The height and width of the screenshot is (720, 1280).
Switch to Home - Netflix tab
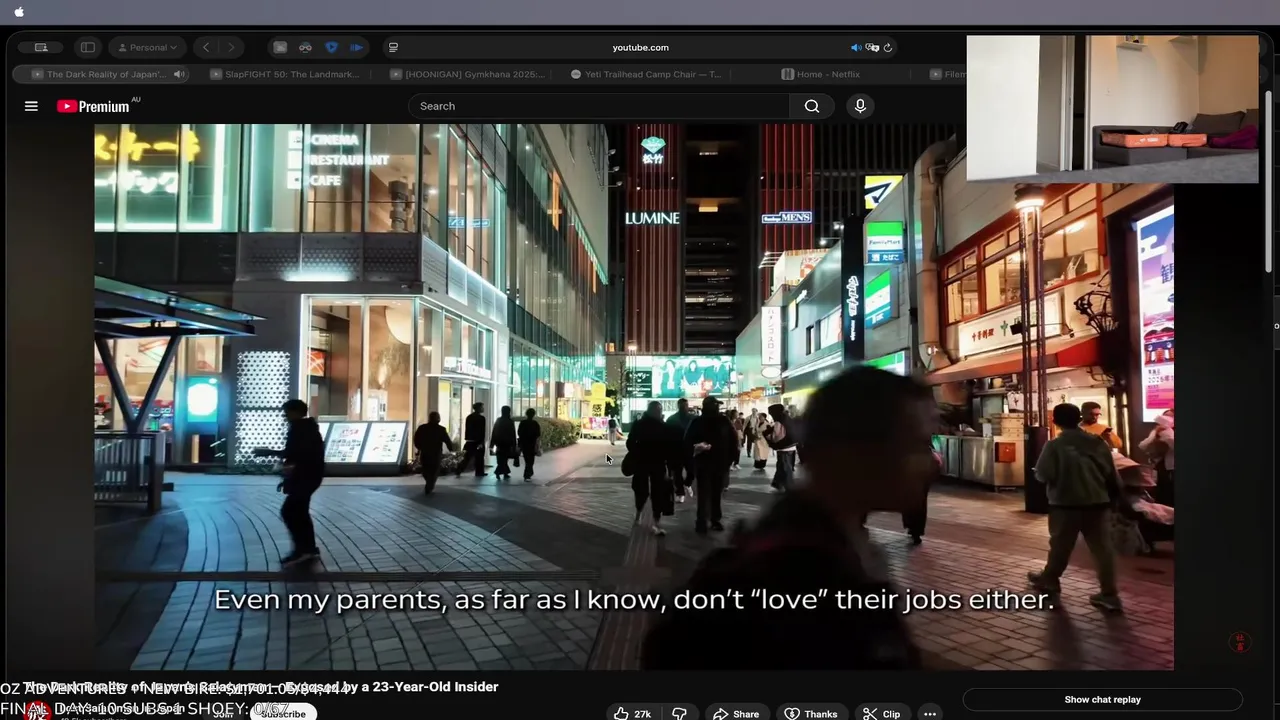[820, 74]
